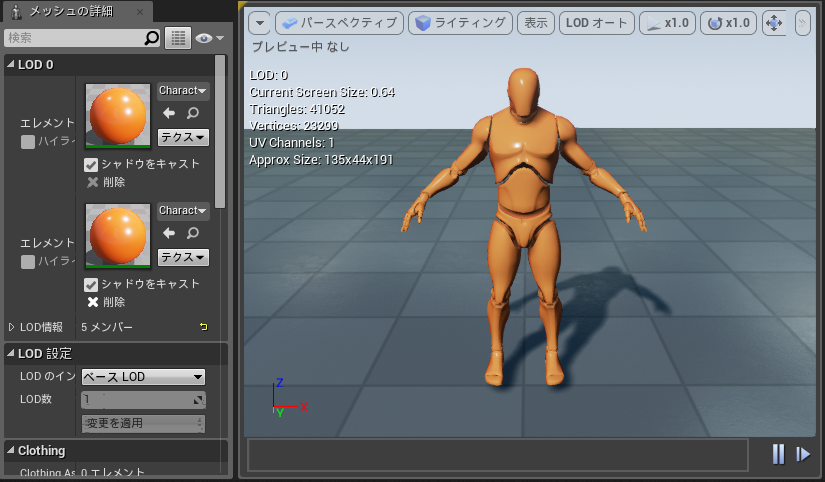Toggle the second シャドウをキャスト checkbox

point(91,284)
